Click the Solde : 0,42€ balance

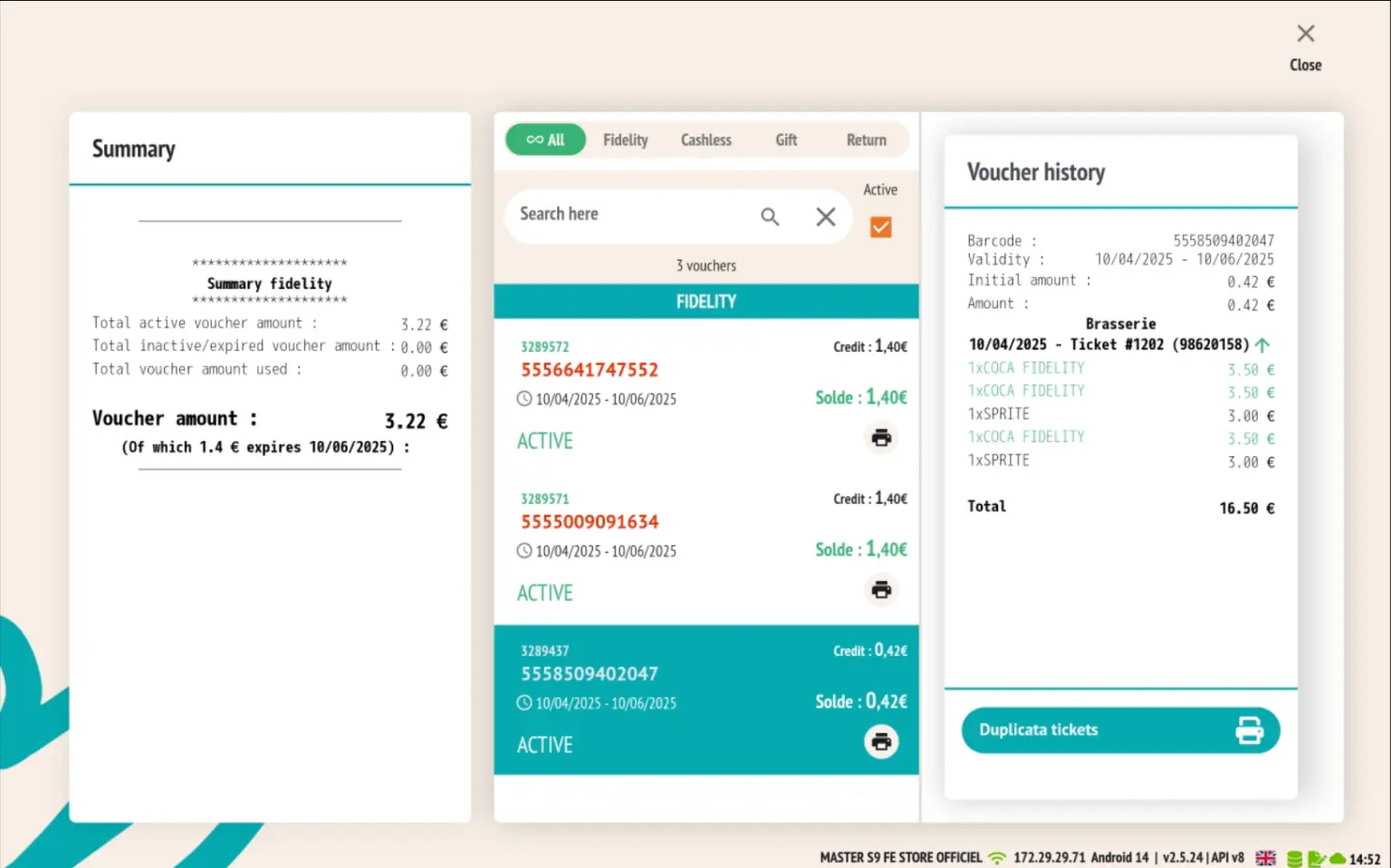tap(861, 701)
